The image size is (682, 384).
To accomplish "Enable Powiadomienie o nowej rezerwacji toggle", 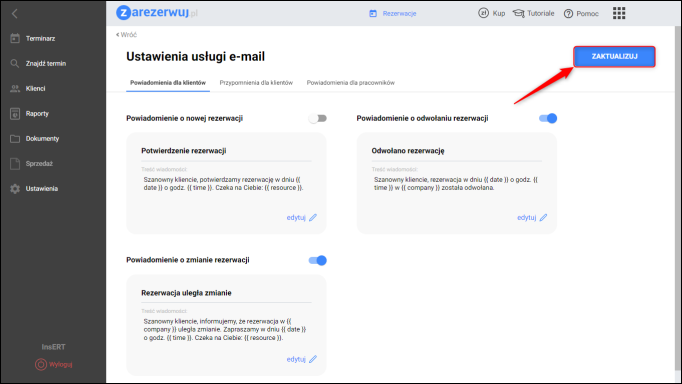I will pos(318,118).
